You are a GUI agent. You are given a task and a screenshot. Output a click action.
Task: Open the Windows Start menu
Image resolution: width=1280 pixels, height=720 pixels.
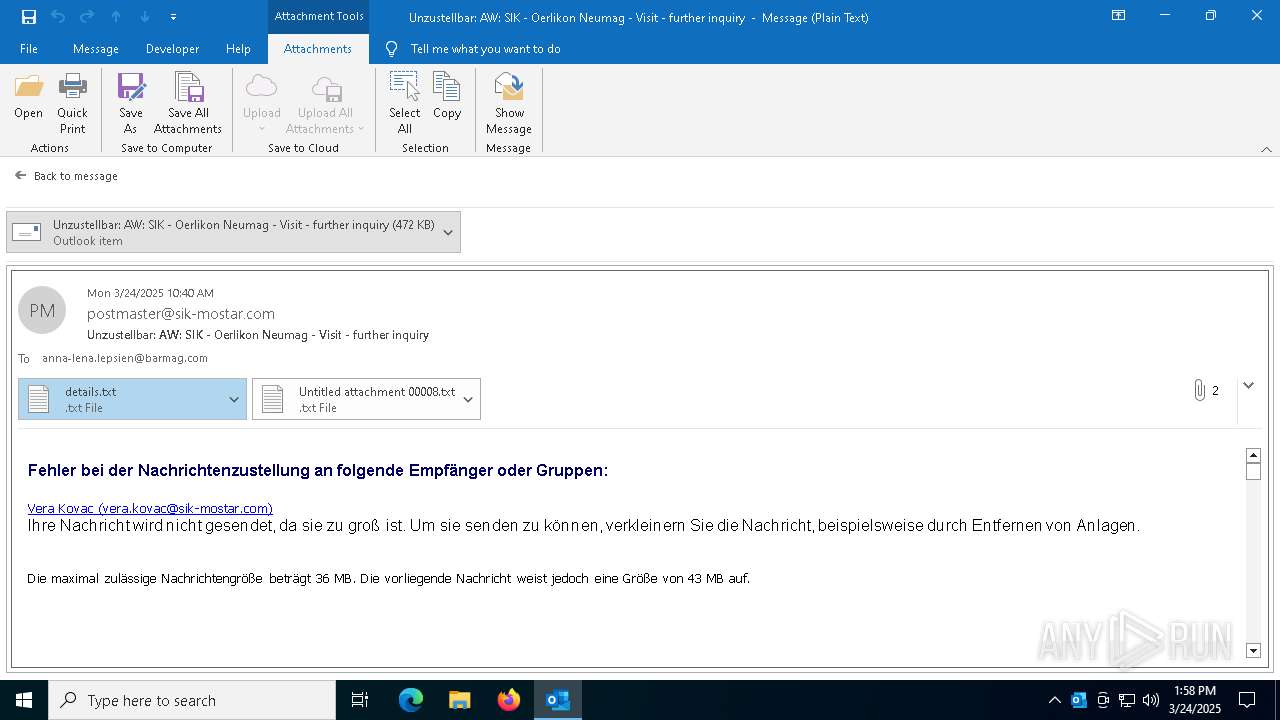click(x=24, y=700)
